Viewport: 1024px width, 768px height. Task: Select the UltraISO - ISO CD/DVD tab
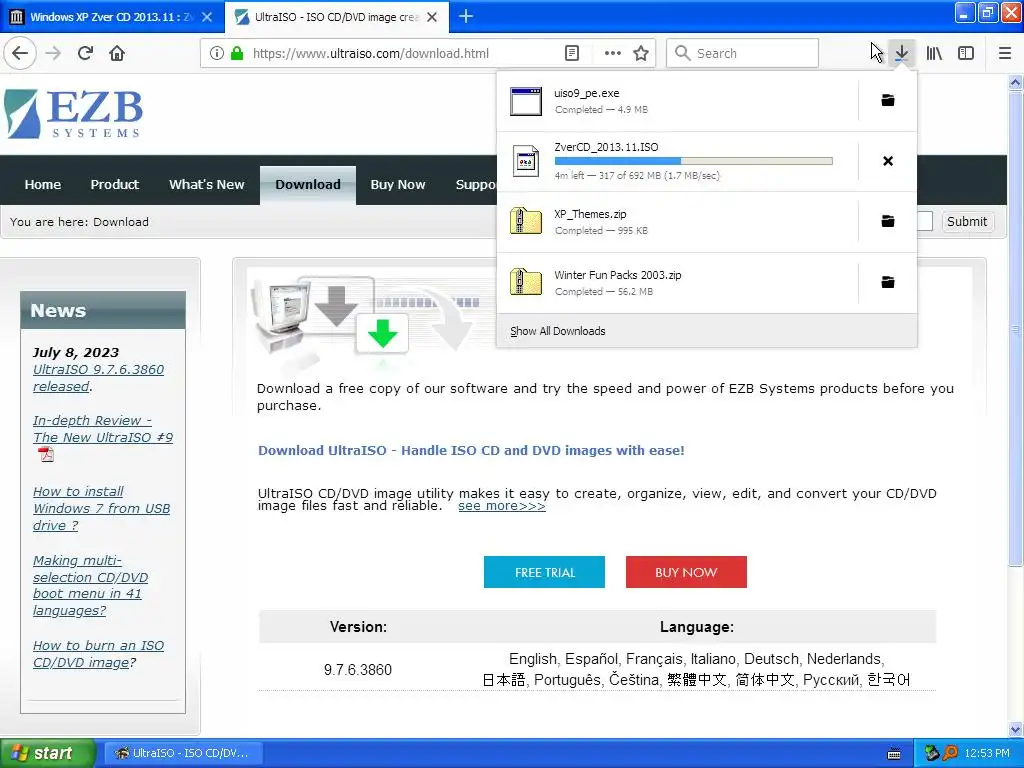coord(336,17)
